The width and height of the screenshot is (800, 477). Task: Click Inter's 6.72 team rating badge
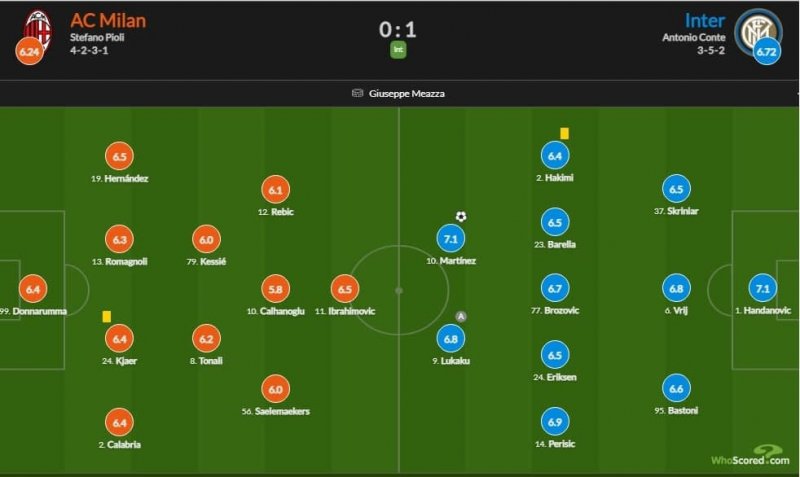[x=766, y=51]
